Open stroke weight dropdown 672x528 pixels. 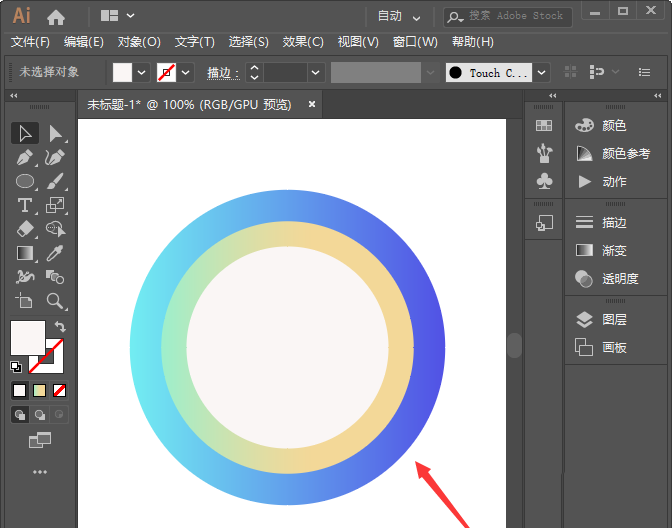316,72
